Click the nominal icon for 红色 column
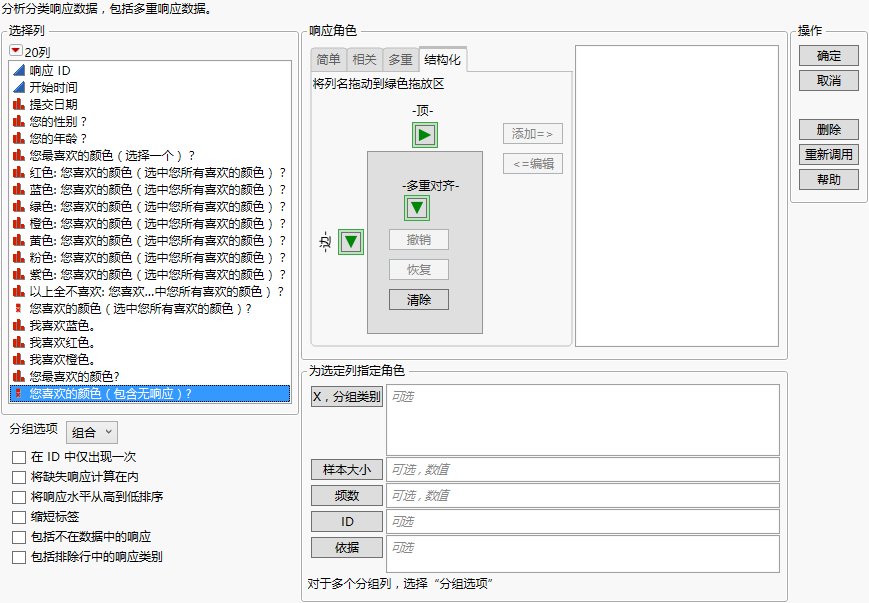Viewport: 869px width, 603px height. 19,172
